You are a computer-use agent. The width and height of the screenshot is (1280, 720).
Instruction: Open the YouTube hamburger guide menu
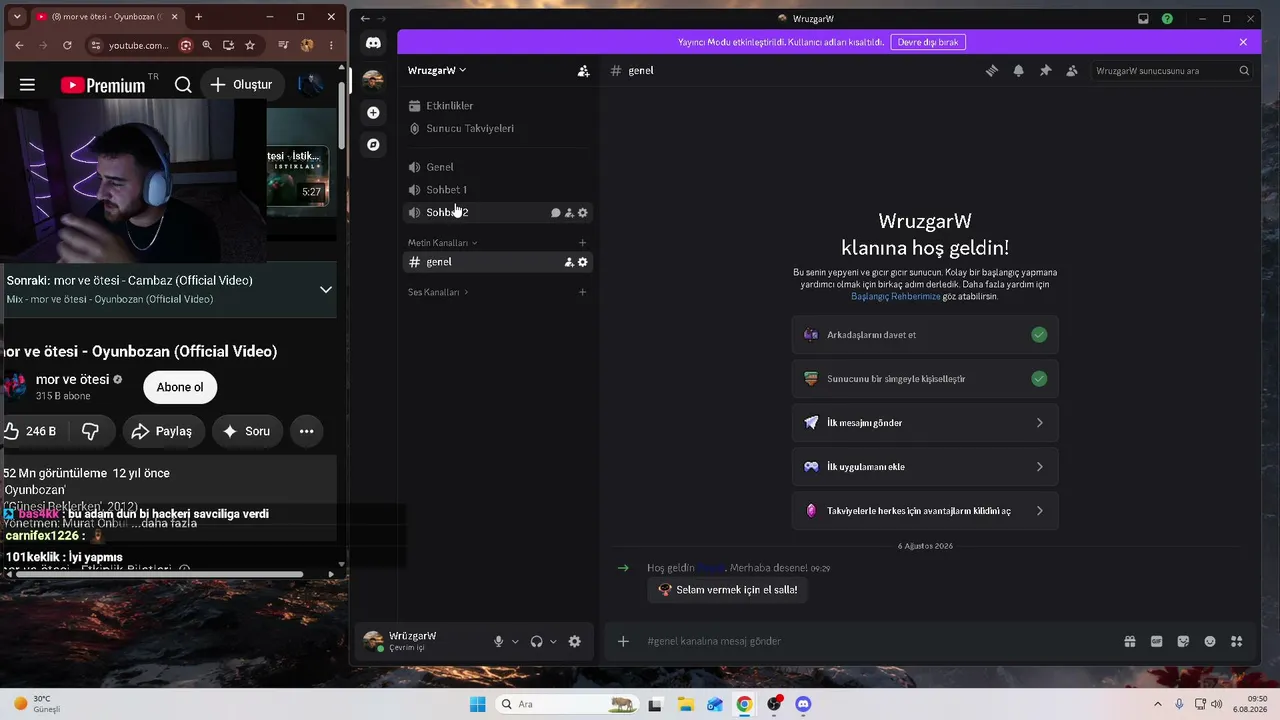tap(27, 85)
